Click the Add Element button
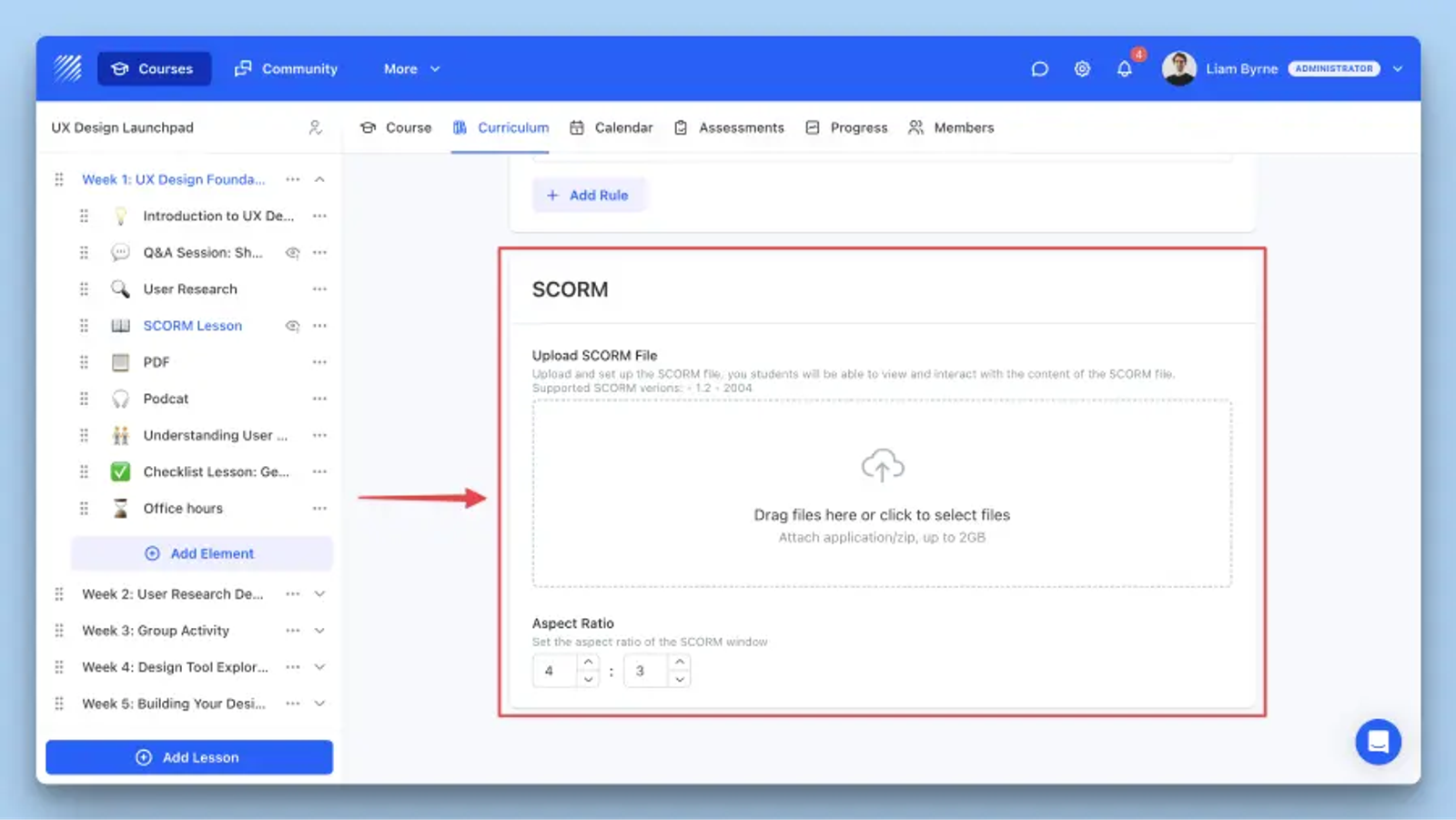The height and width of the screenshot is (820, 1456). click(x=202, y=553)
